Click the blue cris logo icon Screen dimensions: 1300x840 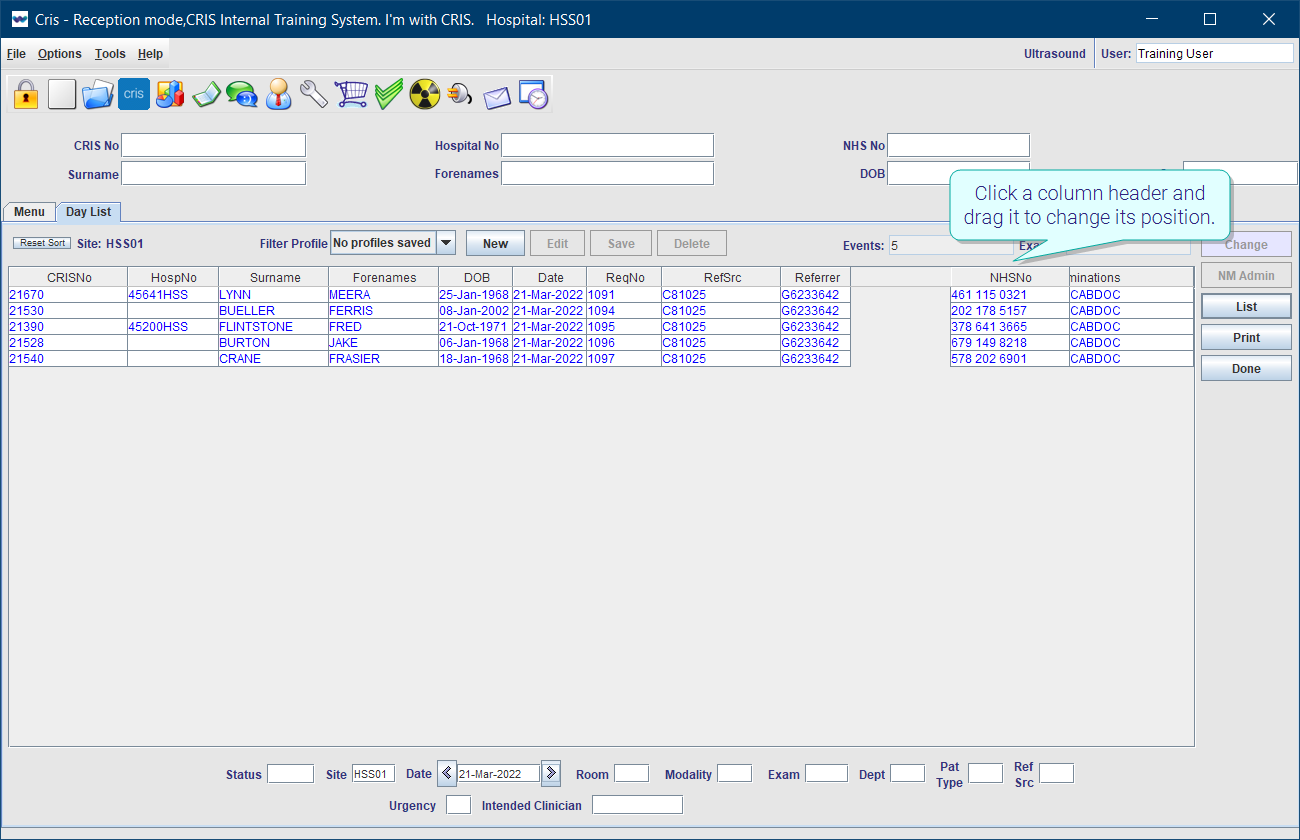coord(134,94)
